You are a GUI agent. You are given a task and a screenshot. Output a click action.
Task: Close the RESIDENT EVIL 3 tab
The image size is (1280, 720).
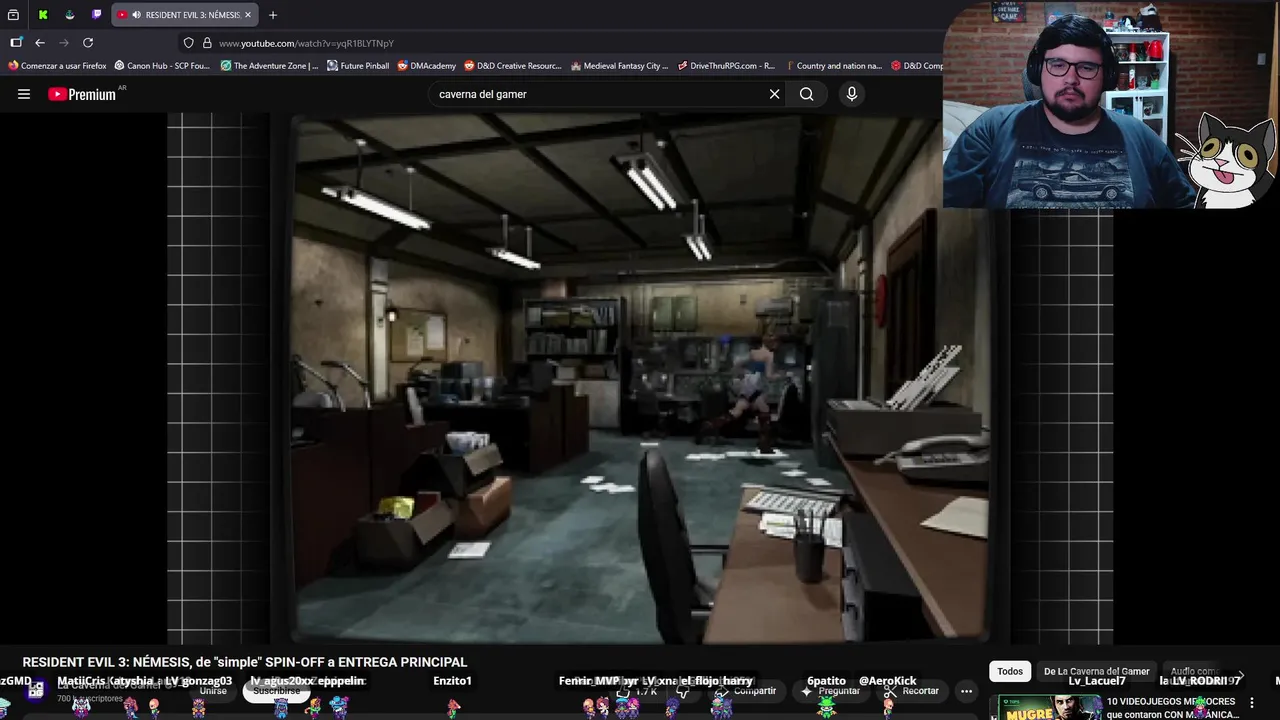(x=248, y=15)
